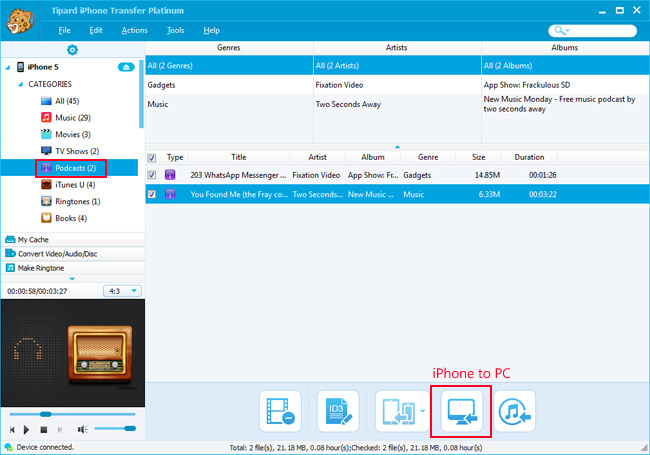The height and width of the screenshot is (455, 650).
Task: Select All (2 Albums) entry
Action: click(x=565, y=65)
